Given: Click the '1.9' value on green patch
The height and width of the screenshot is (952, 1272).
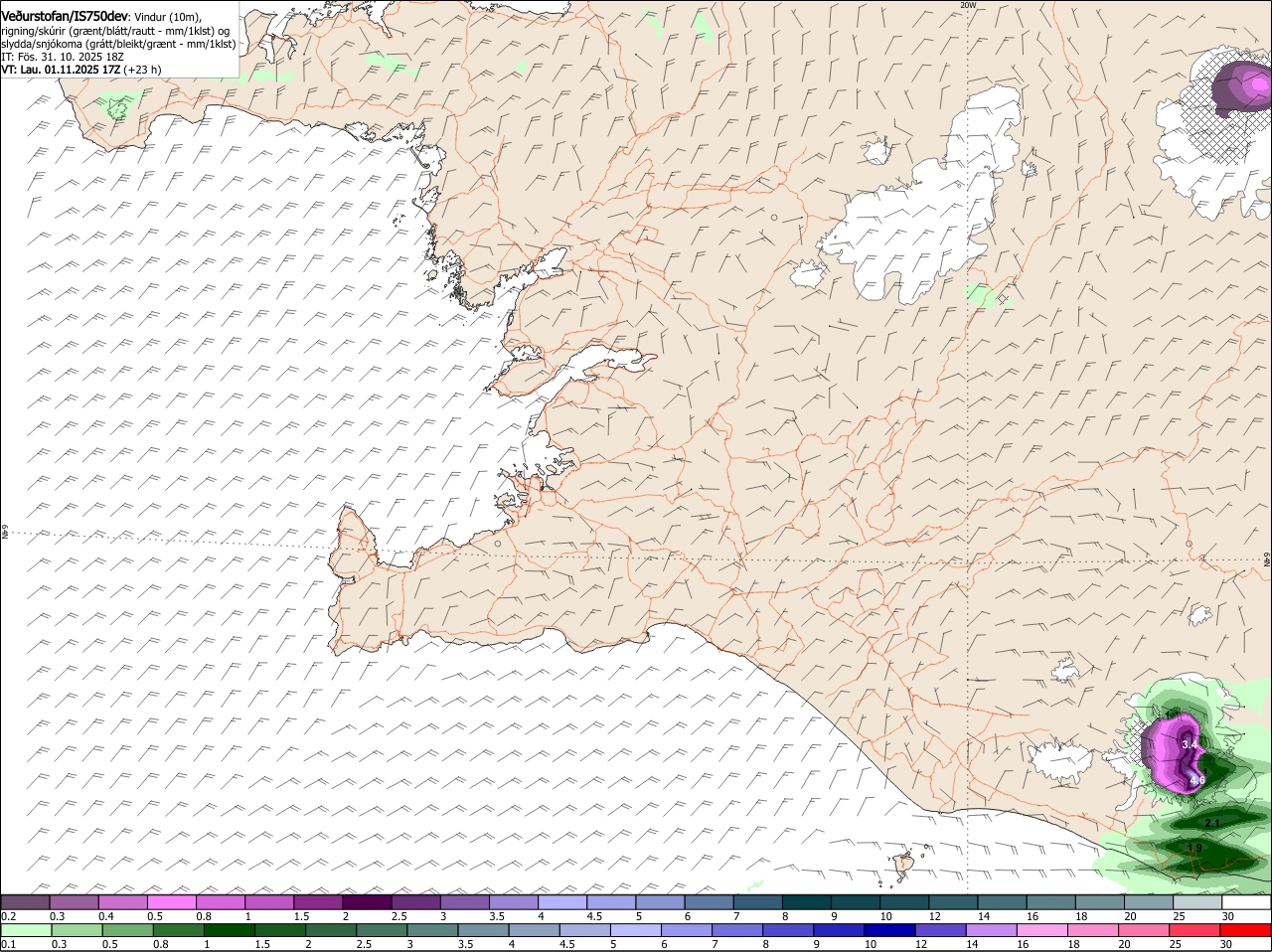Looking at the screenshot, I should point(1194,848).
